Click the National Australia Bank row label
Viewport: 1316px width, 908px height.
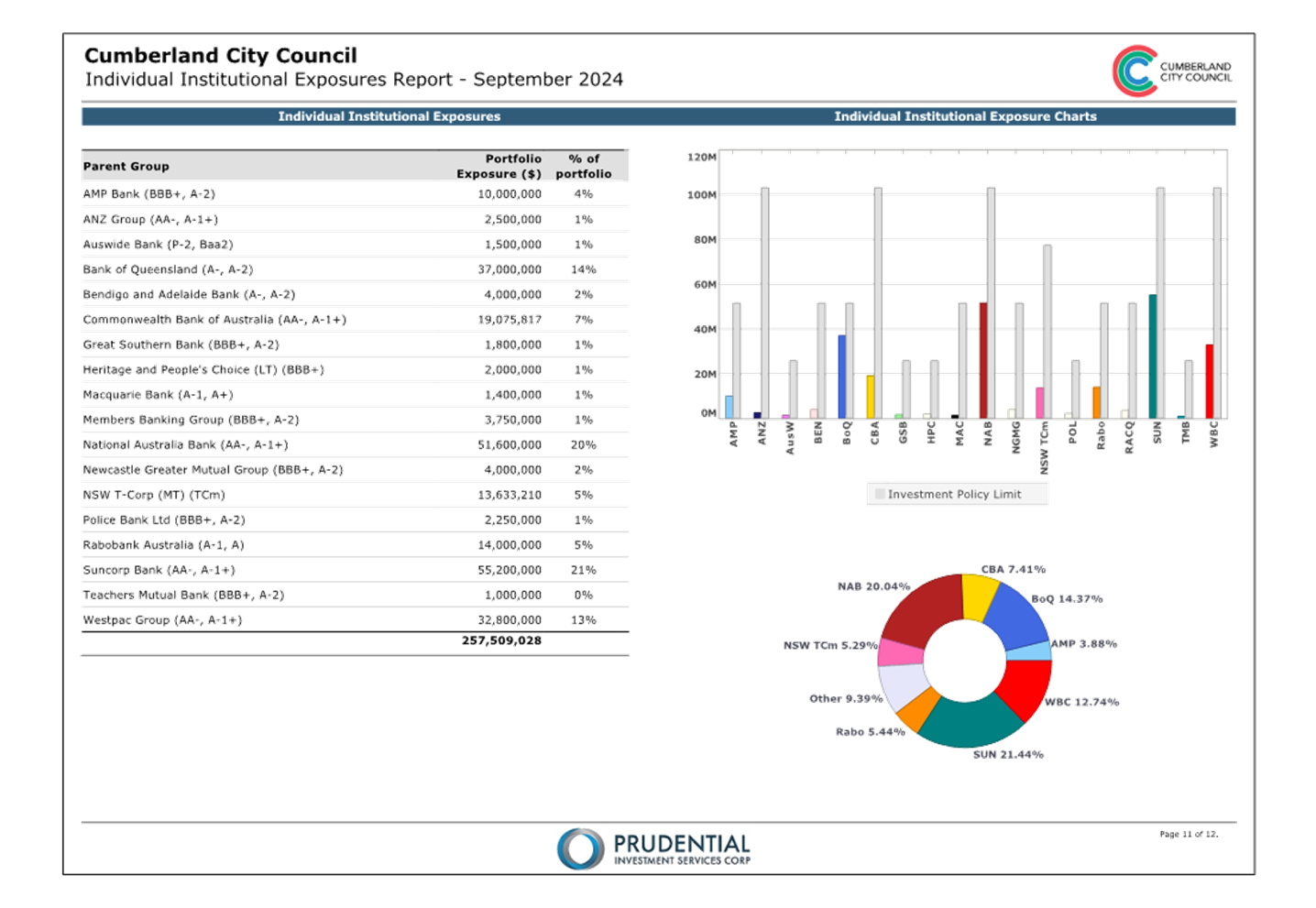185,444
